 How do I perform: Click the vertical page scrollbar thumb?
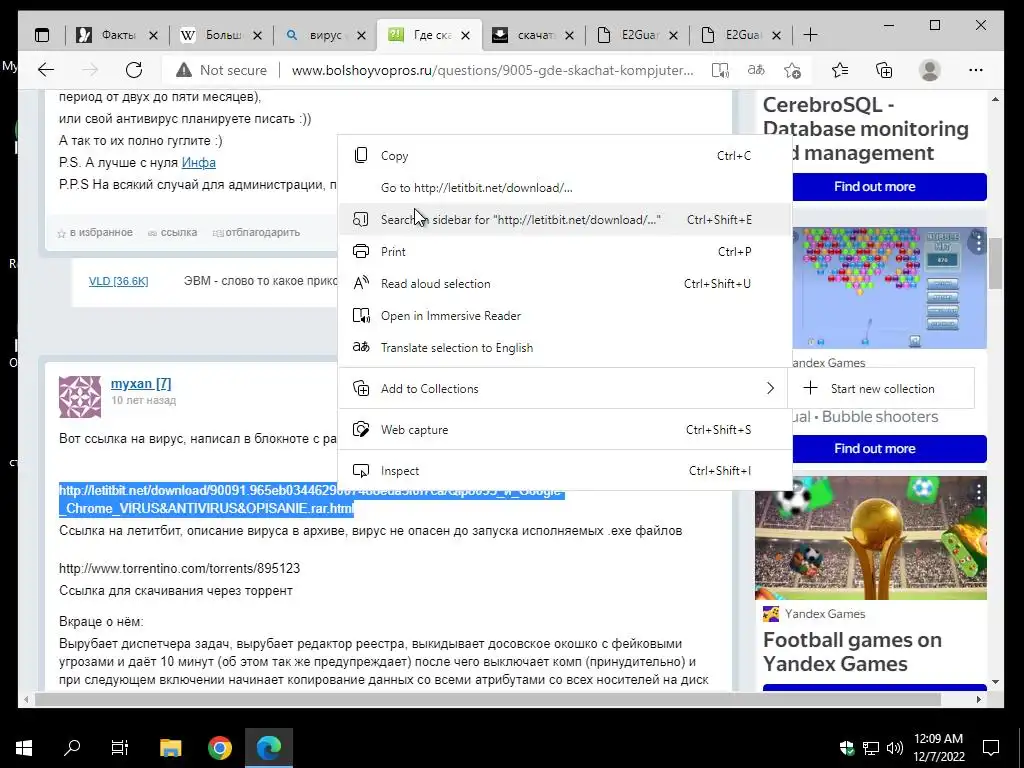[995, 264]
